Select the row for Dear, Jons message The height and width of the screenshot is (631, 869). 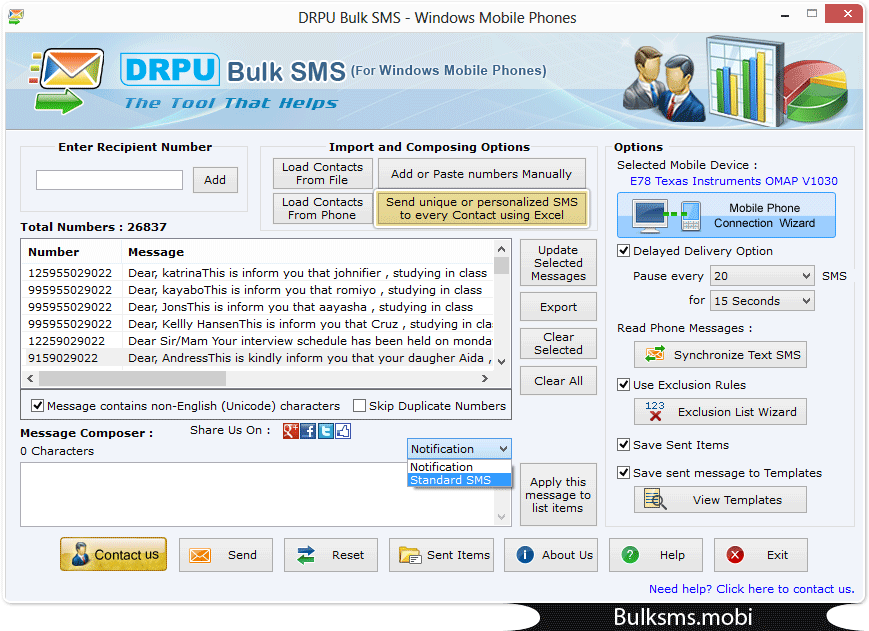pyautogui.click(x=259, y=307)
